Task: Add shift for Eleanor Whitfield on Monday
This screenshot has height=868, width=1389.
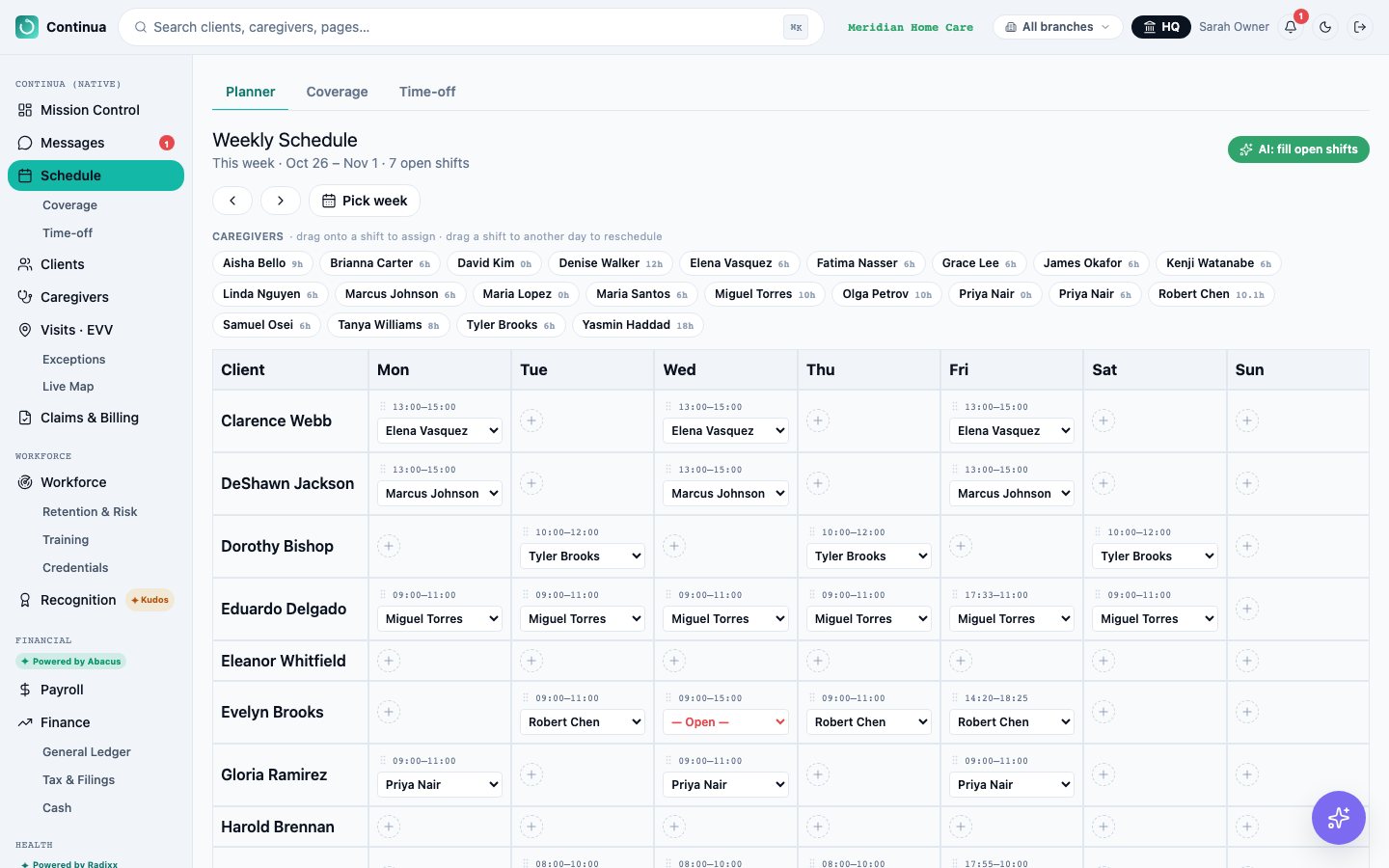Action: click(x=389, y=661)
